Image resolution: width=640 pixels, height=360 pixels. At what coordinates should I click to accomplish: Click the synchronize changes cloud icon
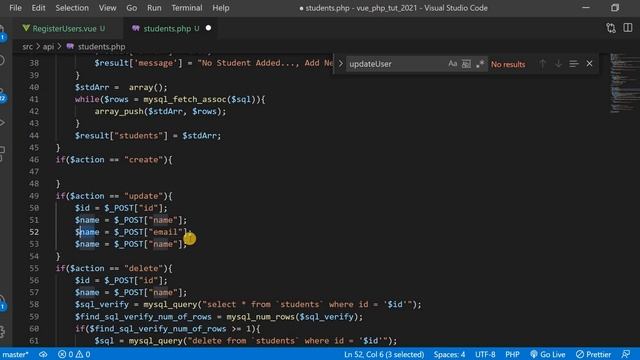[43, 354]
